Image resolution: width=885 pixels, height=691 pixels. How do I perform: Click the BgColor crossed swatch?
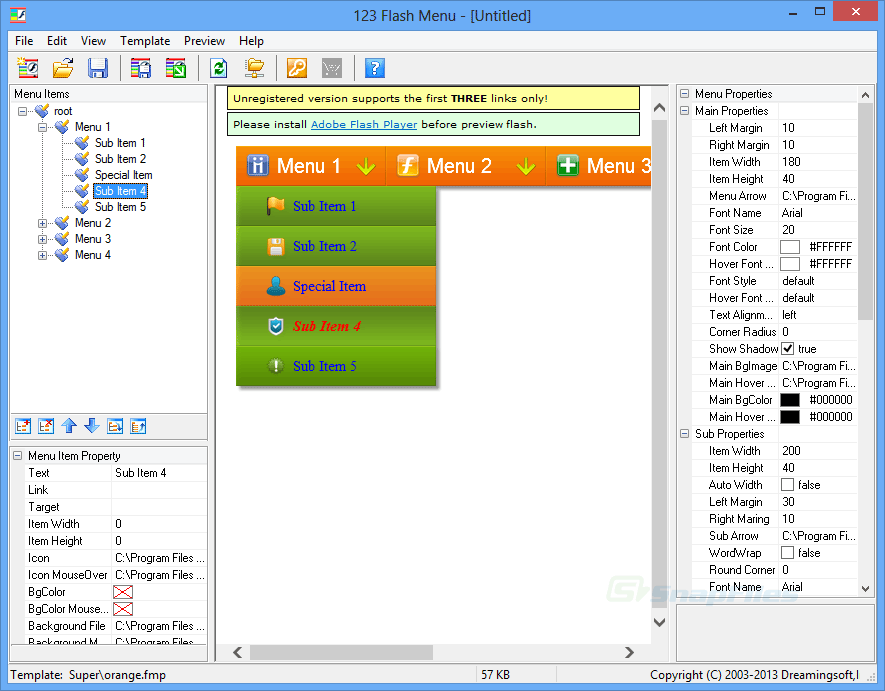123,592
